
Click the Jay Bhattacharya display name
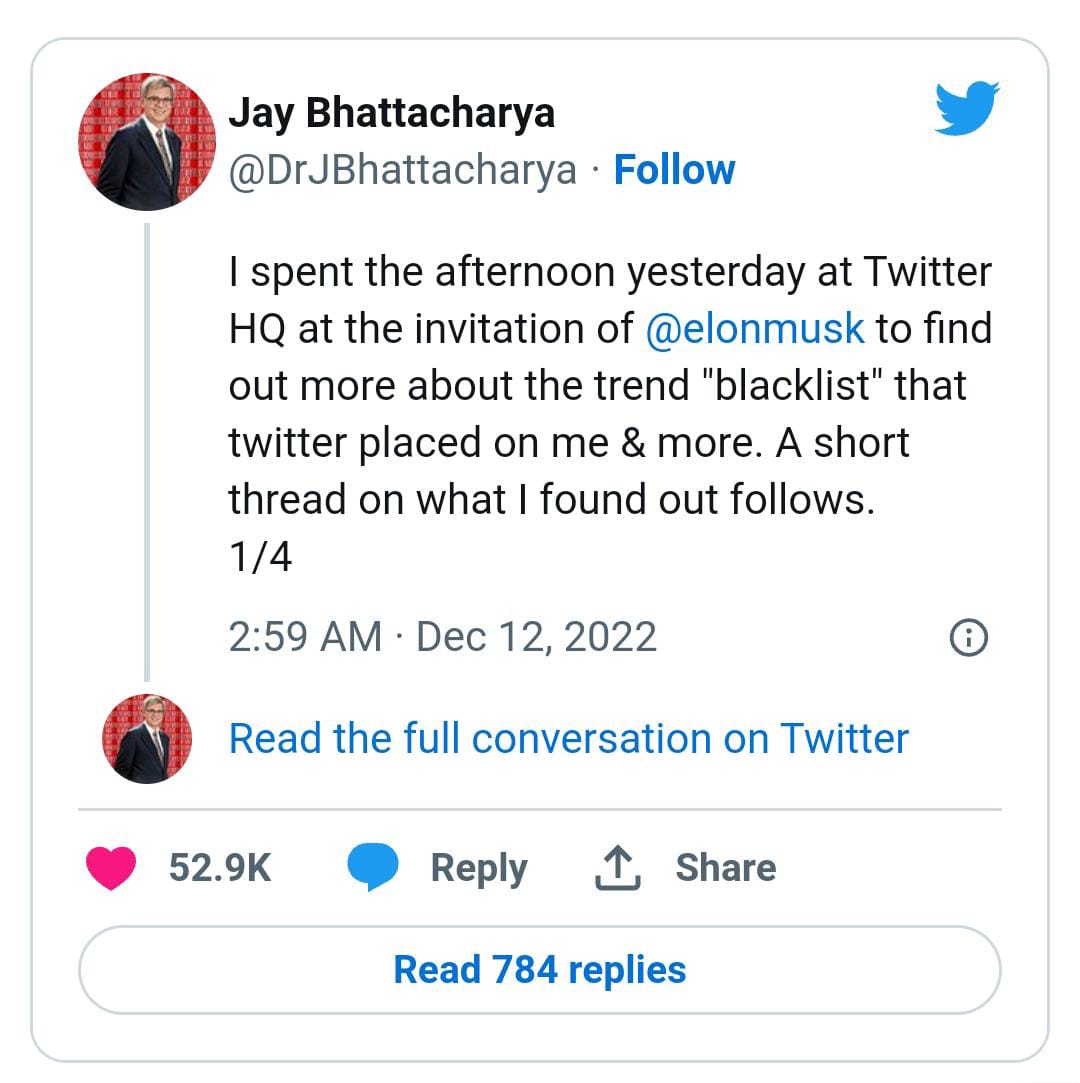click(x=391, y=112)
